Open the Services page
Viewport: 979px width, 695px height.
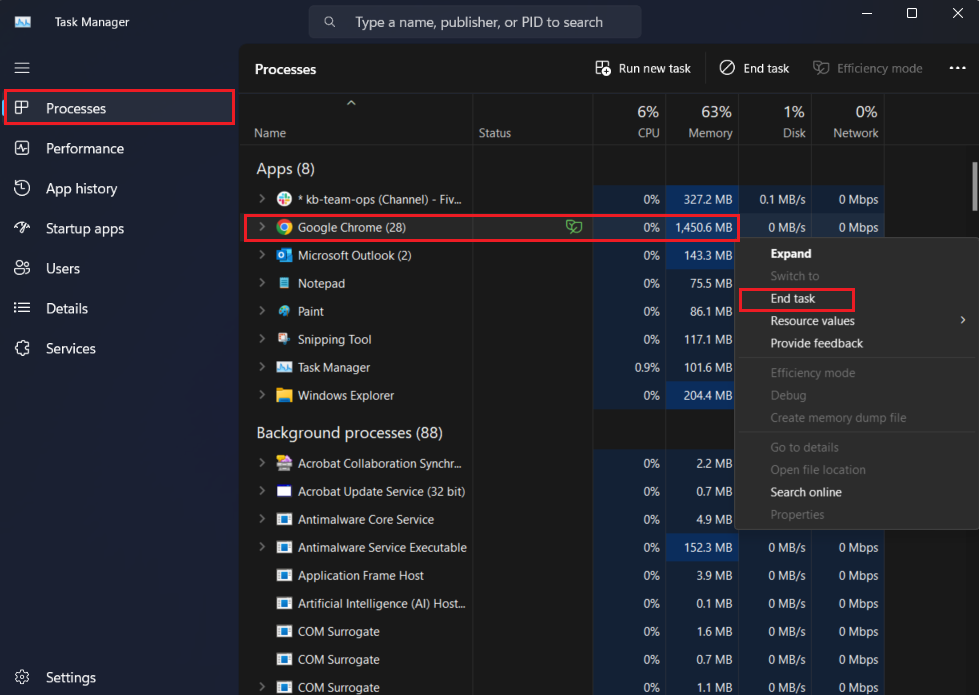click(70, 348)
